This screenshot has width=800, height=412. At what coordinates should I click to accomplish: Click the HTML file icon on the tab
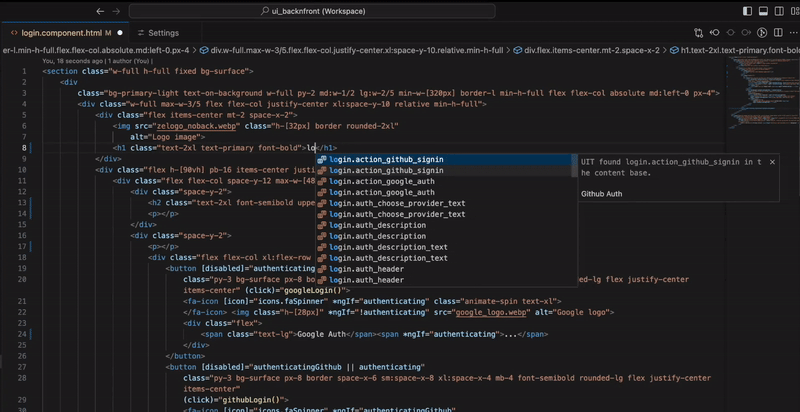[14, 33]
